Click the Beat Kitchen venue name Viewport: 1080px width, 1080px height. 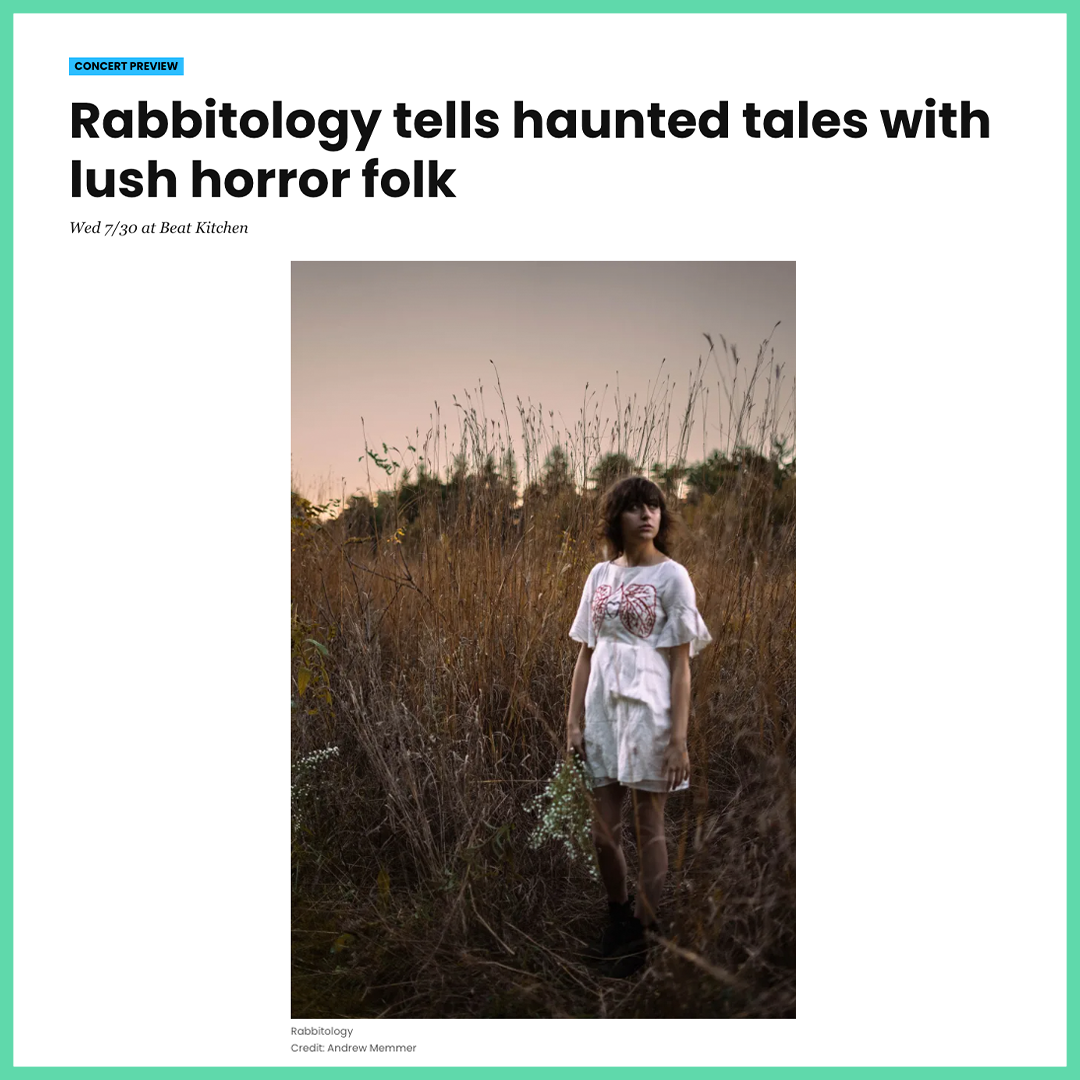click(x=203, y=228)
